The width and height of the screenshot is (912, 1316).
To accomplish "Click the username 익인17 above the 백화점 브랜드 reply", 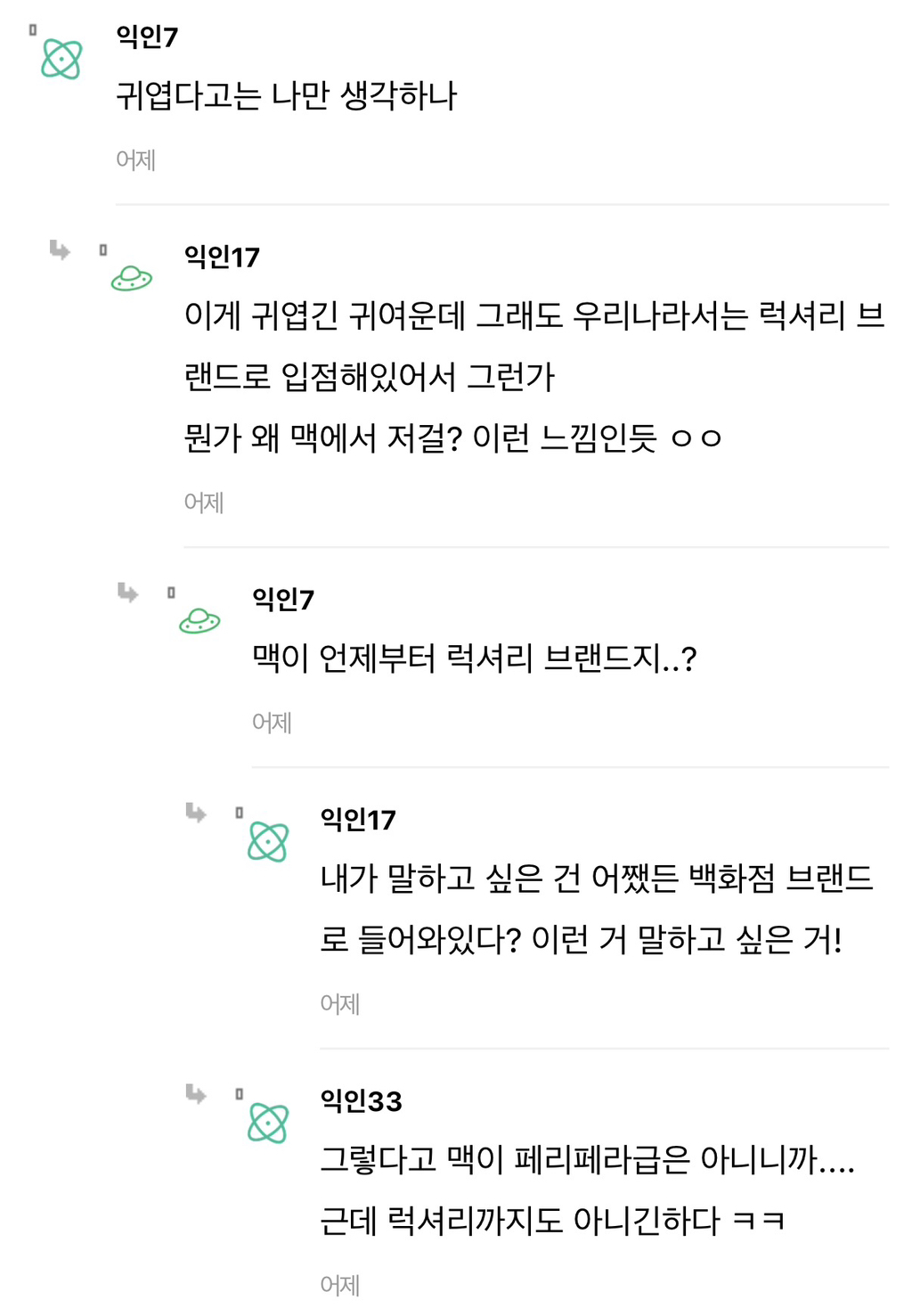I will (358, 820).
